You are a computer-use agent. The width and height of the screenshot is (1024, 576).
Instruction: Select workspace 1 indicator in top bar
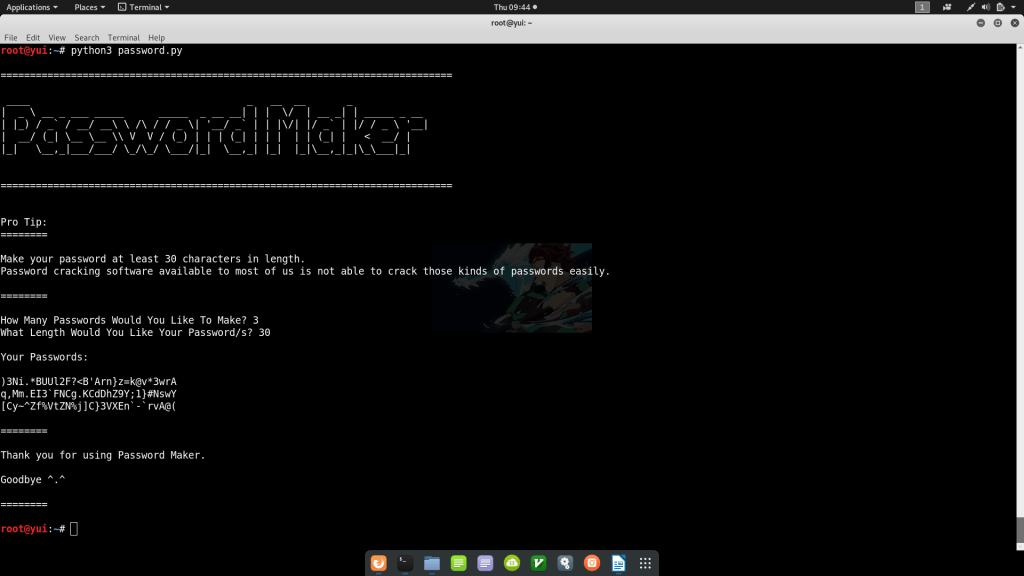pyautogui.click(x=922, y=7)
